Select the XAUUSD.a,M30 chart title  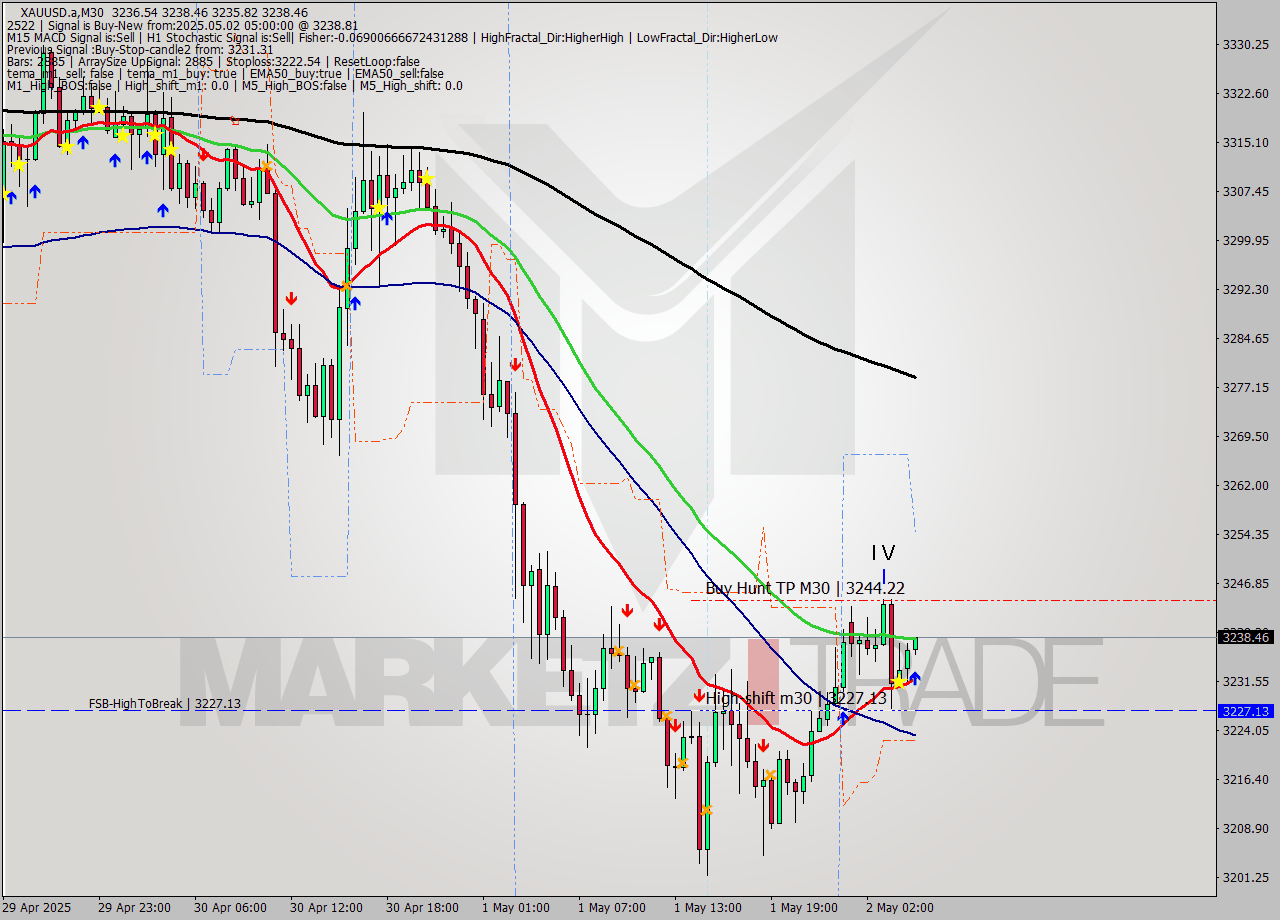58,11
